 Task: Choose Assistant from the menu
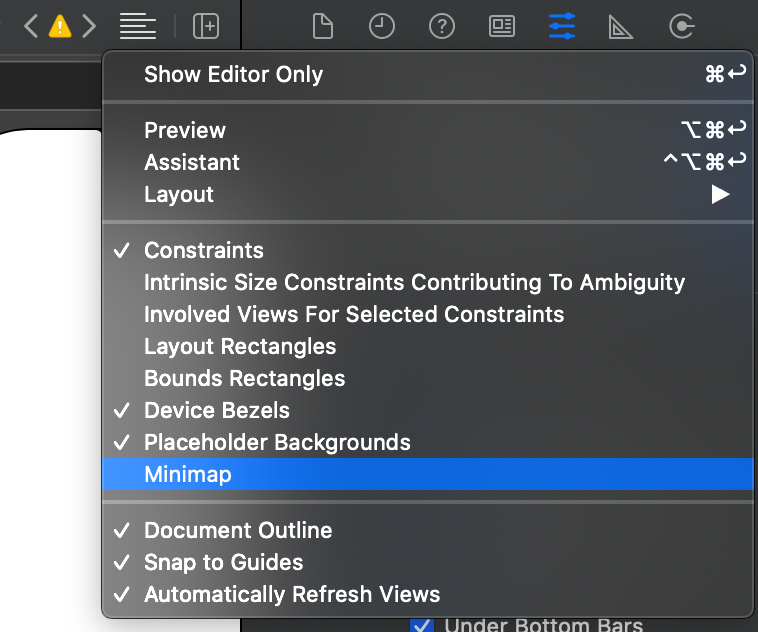(x=428, y=162)
